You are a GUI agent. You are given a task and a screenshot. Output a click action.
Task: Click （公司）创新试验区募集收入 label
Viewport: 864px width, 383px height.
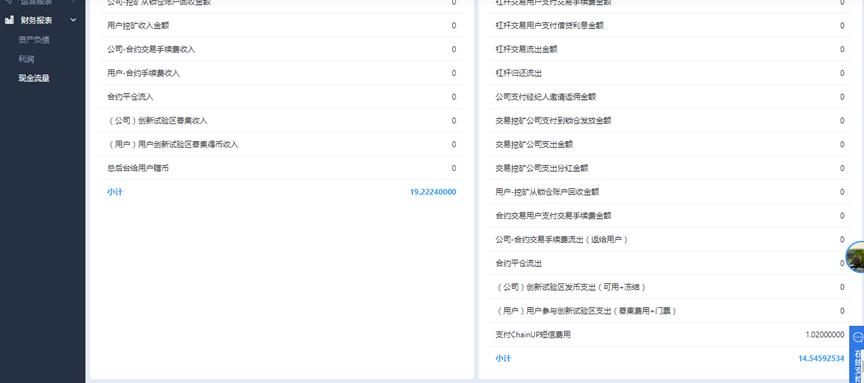coord(157,121)
